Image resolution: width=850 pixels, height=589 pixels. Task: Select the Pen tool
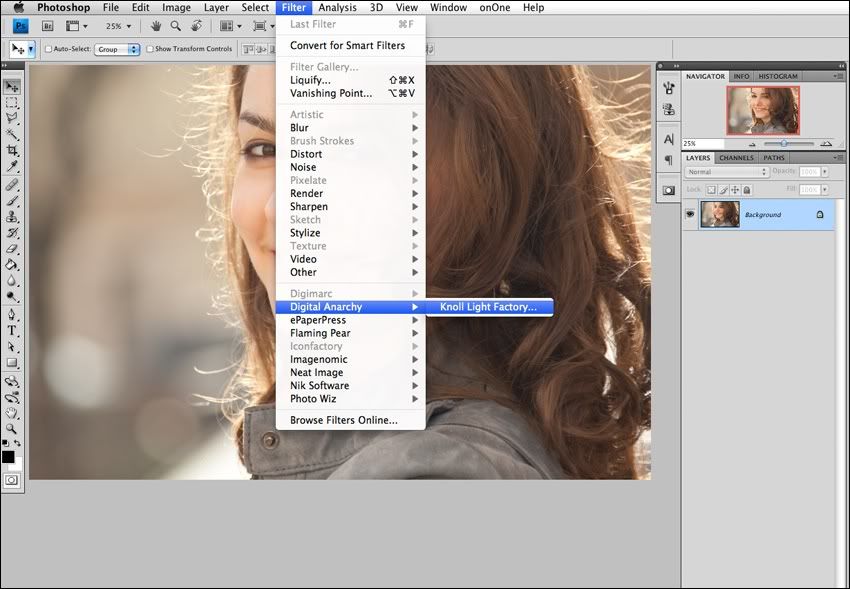[x=12, y=315]
